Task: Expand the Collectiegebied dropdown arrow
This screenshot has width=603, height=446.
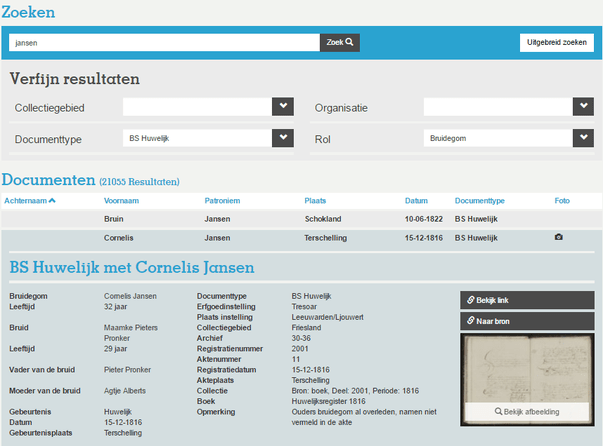Action: pos(283,107)
